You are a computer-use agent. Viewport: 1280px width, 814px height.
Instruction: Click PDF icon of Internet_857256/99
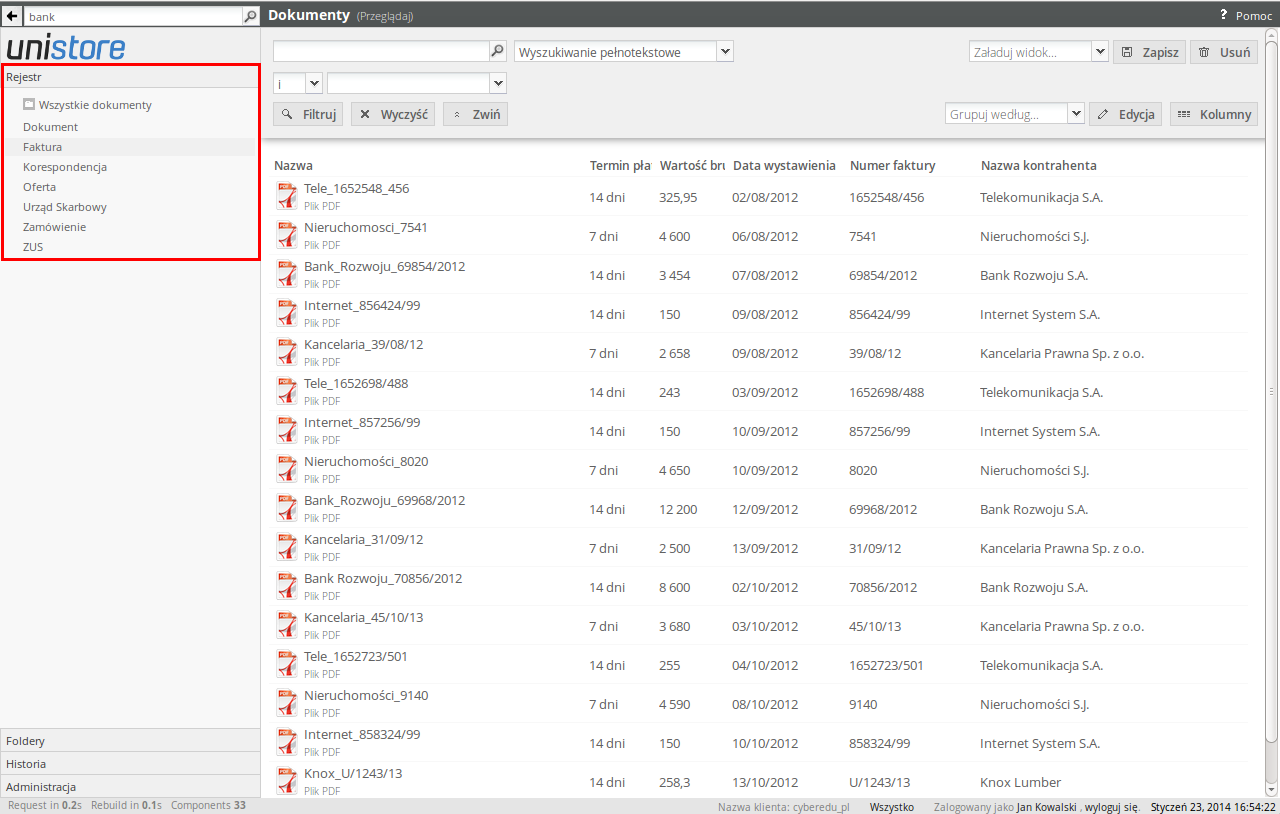287,430
